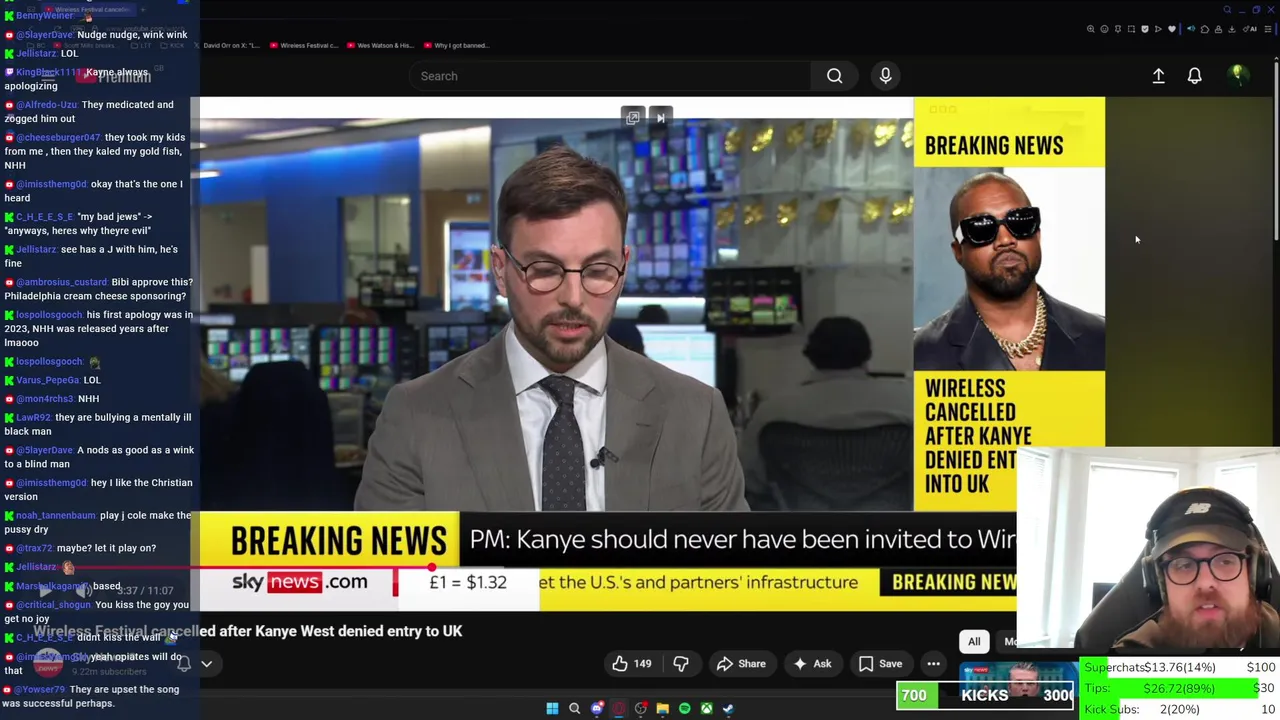Click chat username @critical_shogun
This screenshot has height=720, width=1280.
53,605
